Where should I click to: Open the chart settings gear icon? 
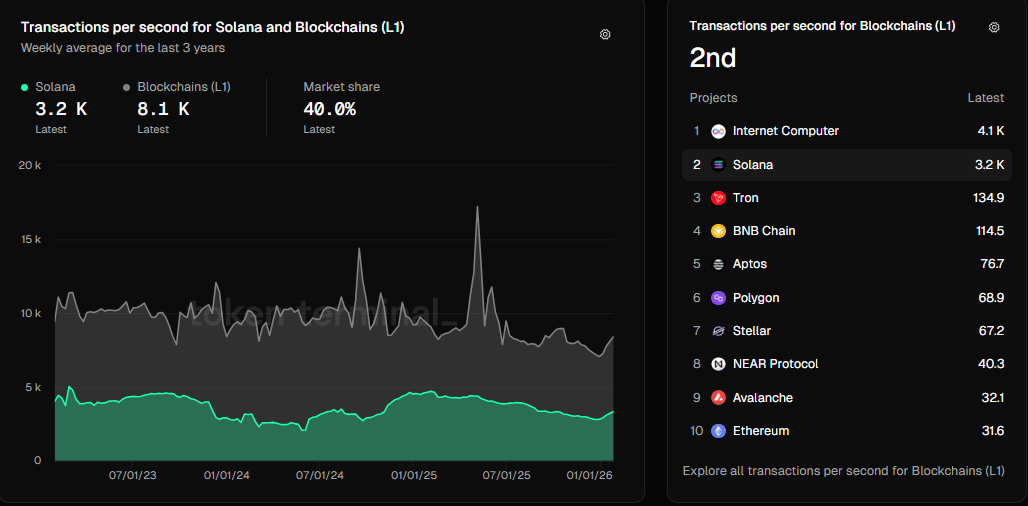coord(605,34)
